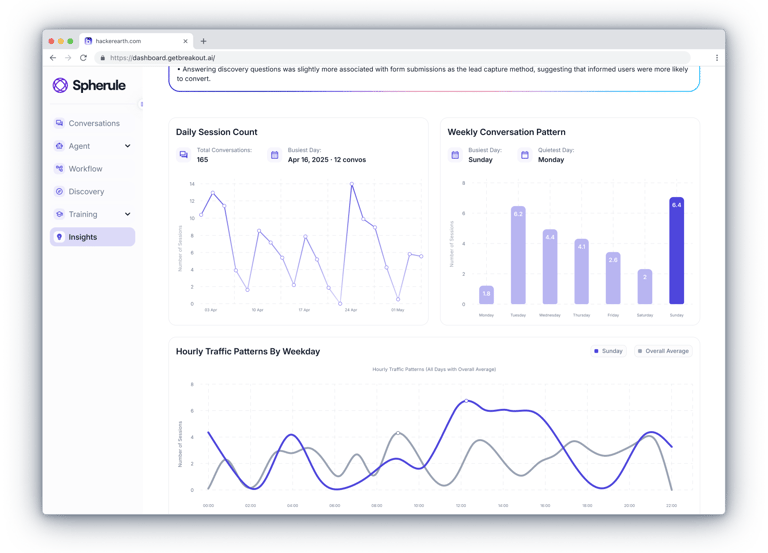Collapse the sidebar using the edge handle
This screenshot has height=553, width=768.
pos(142,104)
